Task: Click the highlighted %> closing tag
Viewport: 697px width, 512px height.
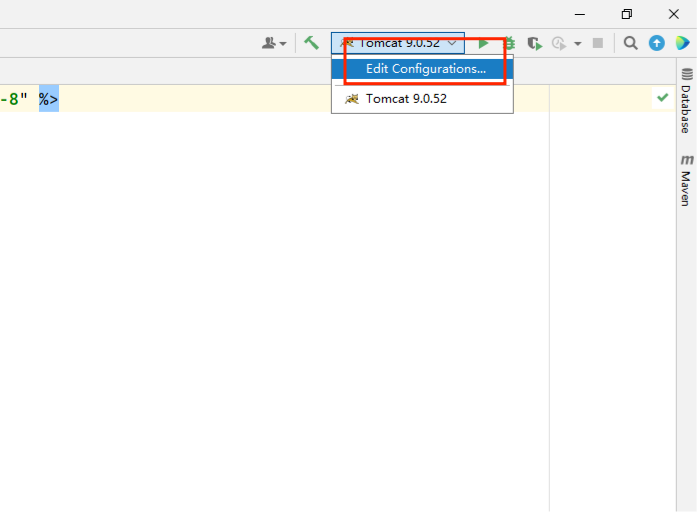Action: click(49, 99)
